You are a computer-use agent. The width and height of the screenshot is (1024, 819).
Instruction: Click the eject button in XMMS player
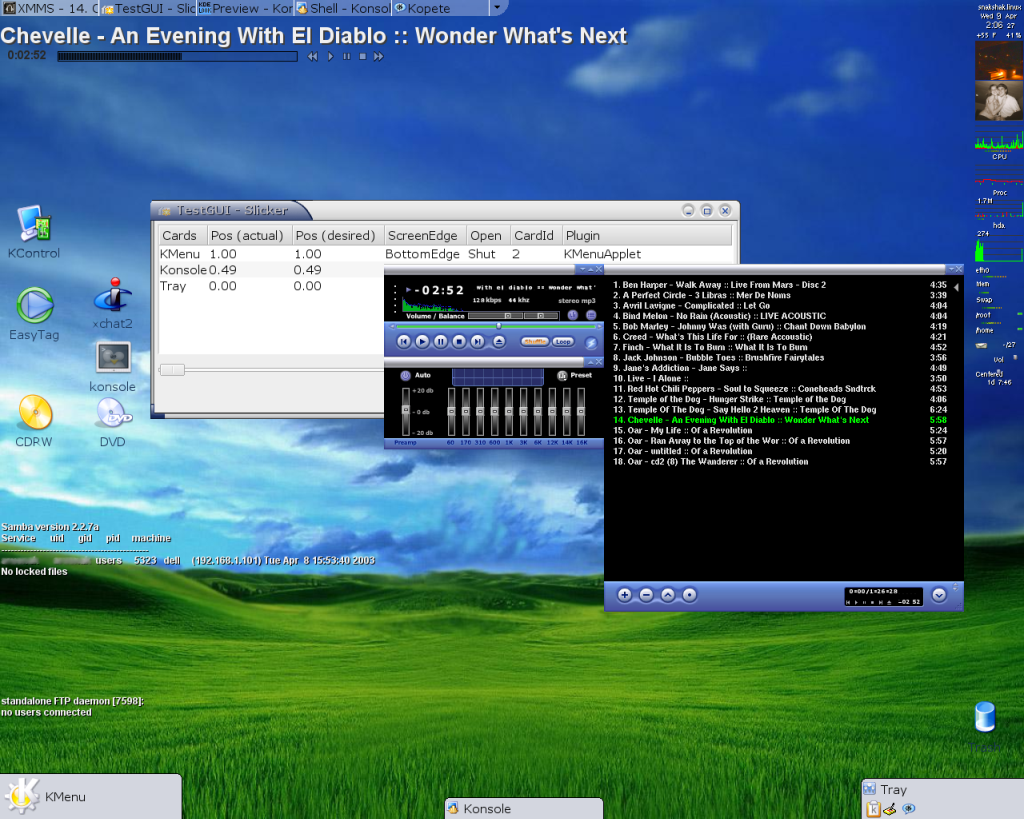tap(499, 342)
